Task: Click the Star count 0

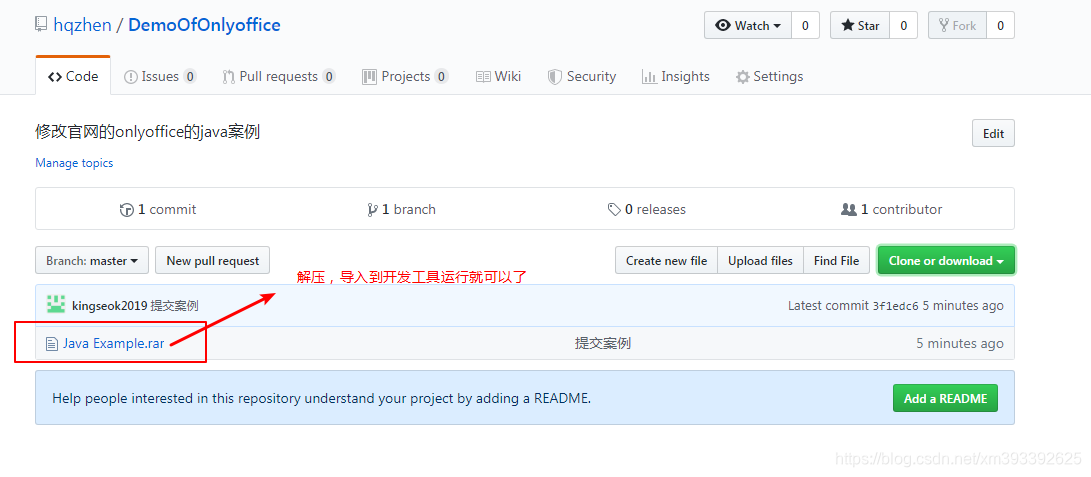Action: tap(904, 26)
